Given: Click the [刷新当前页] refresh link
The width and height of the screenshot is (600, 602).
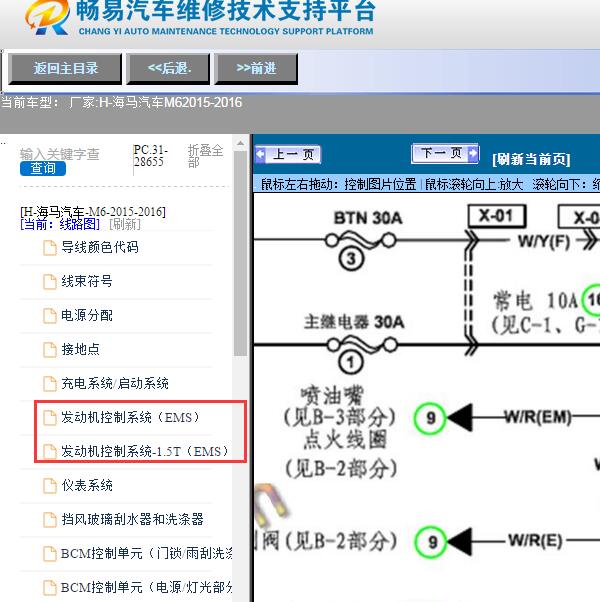Looking at the screenshot, I should (531, 159).
